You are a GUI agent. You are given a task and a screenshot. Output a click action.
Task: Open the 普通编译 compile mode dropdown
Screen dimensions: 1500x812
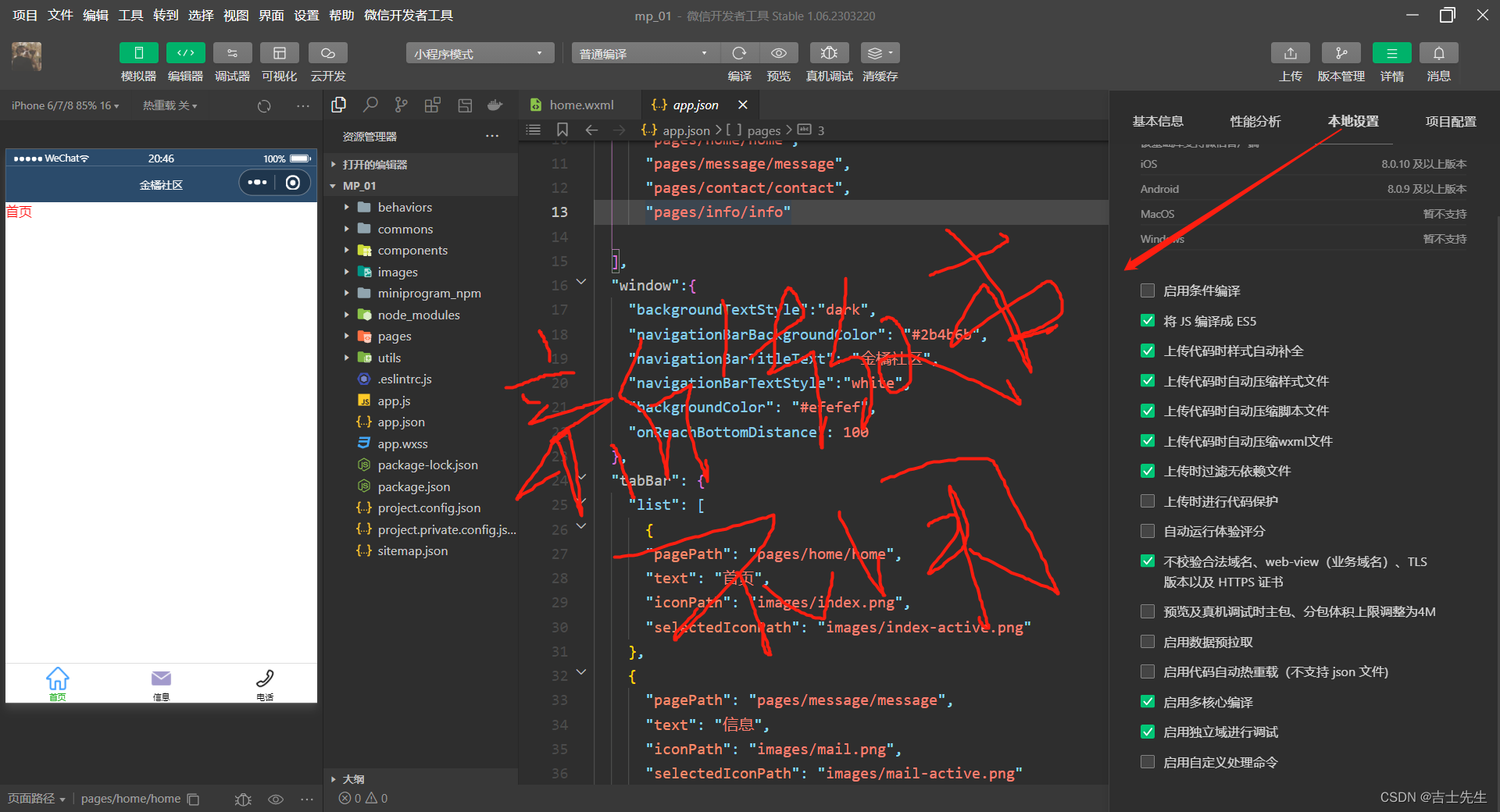coord(645,53)
